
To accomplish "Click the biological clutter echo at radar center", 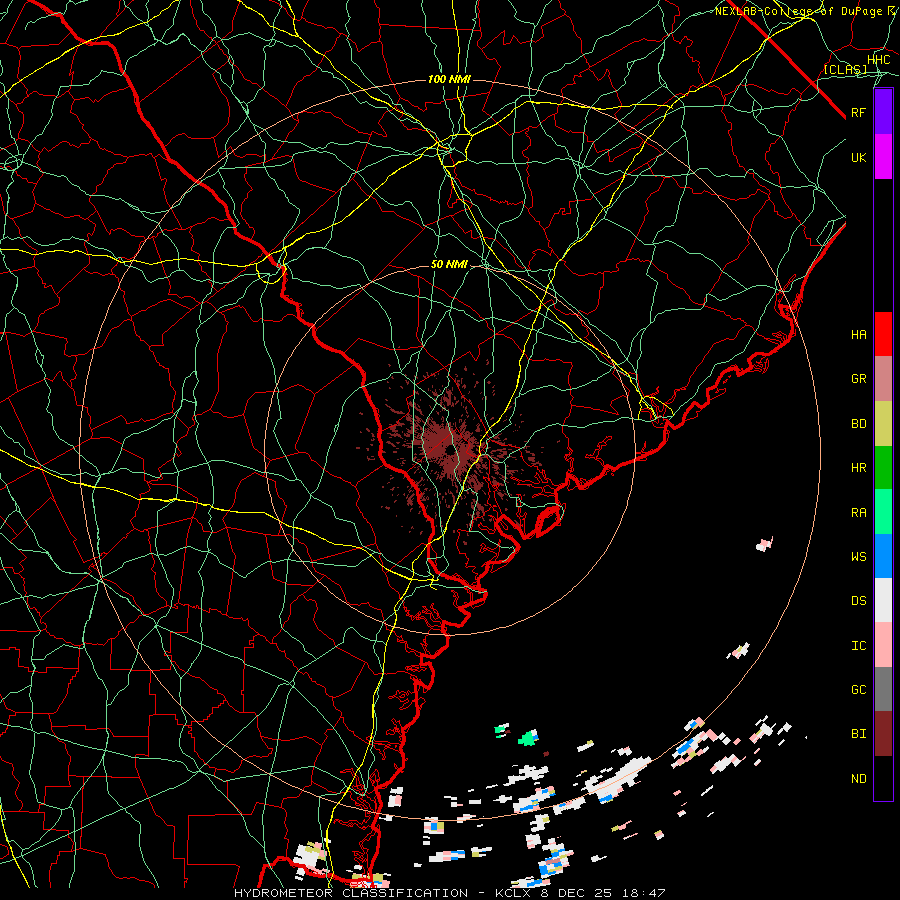I will (x=449, y=449).
